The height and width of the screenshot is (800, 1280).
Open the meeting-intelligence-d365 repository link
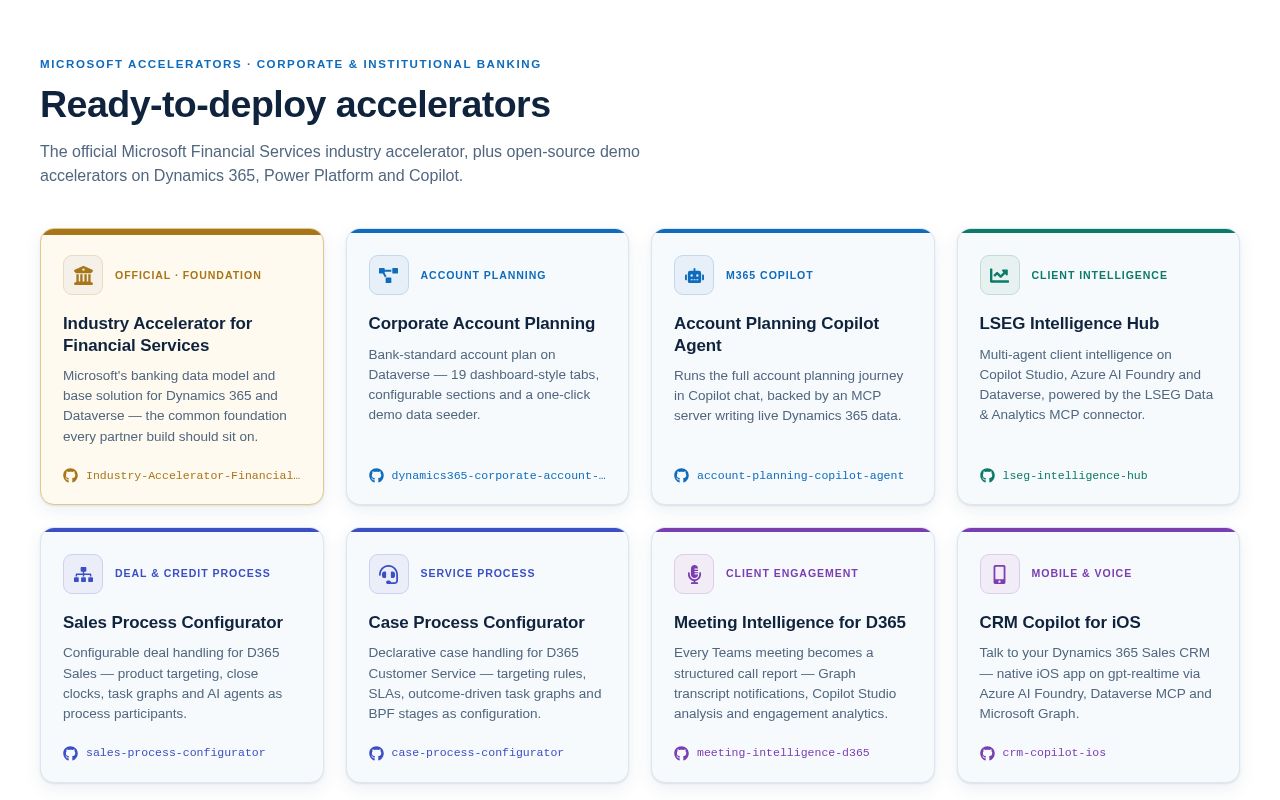tap(772, 753)
